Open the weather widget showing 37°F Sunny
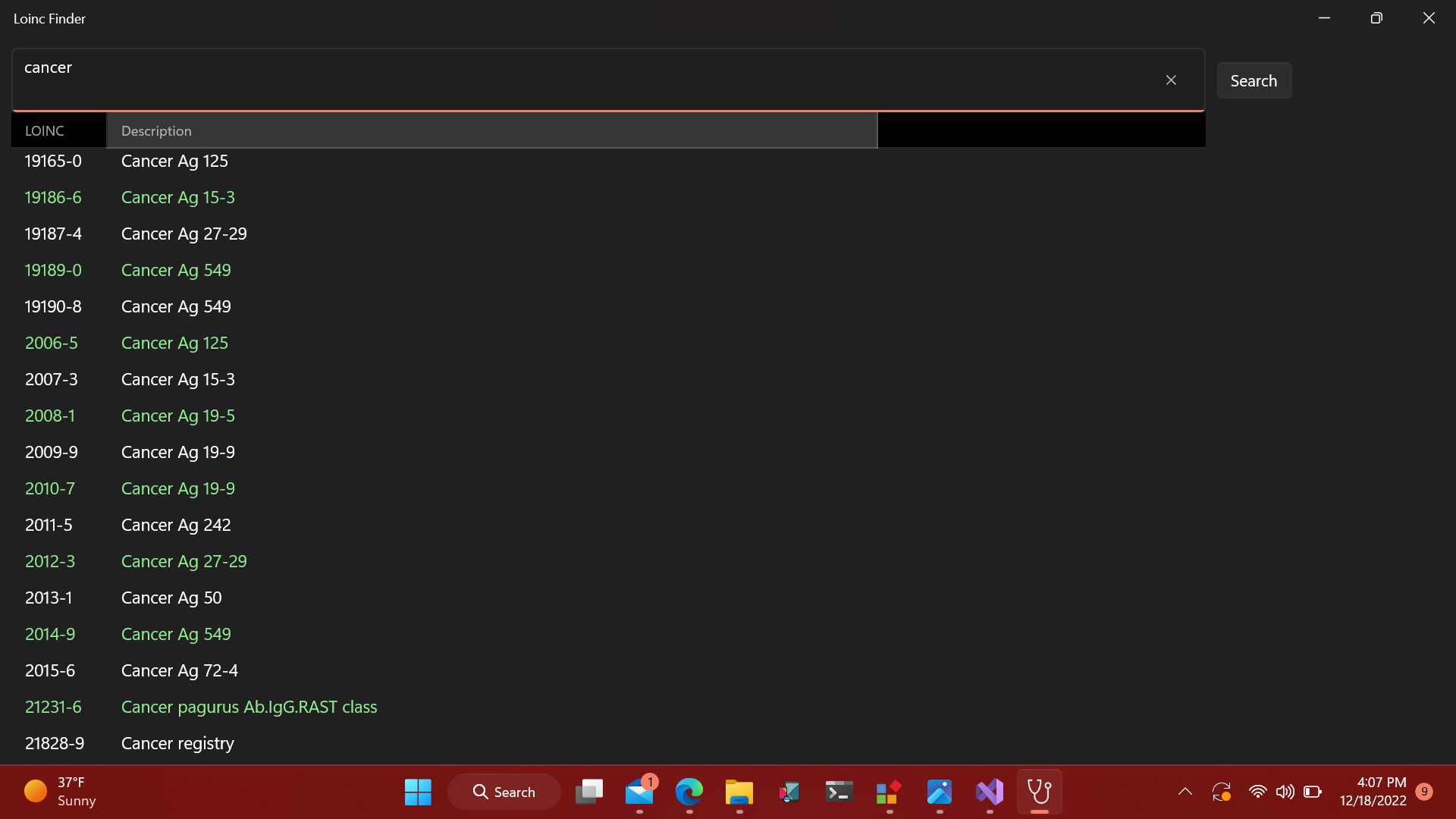This screenshot has width=1456, height=819. click(x=61, y=792)
